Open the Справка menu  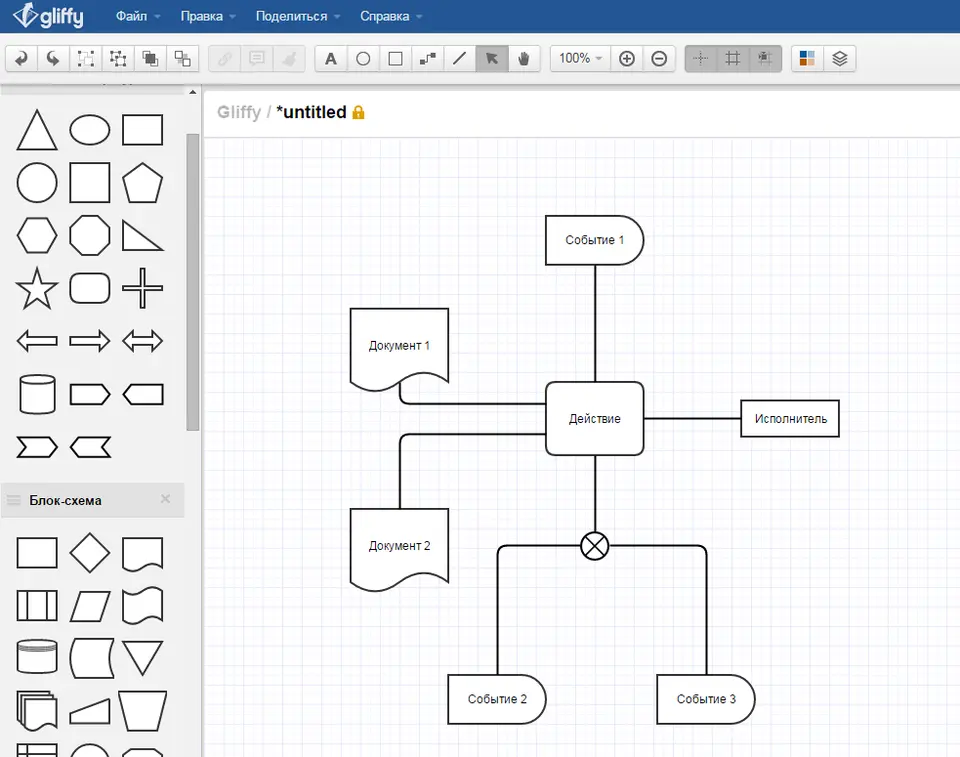391,17
